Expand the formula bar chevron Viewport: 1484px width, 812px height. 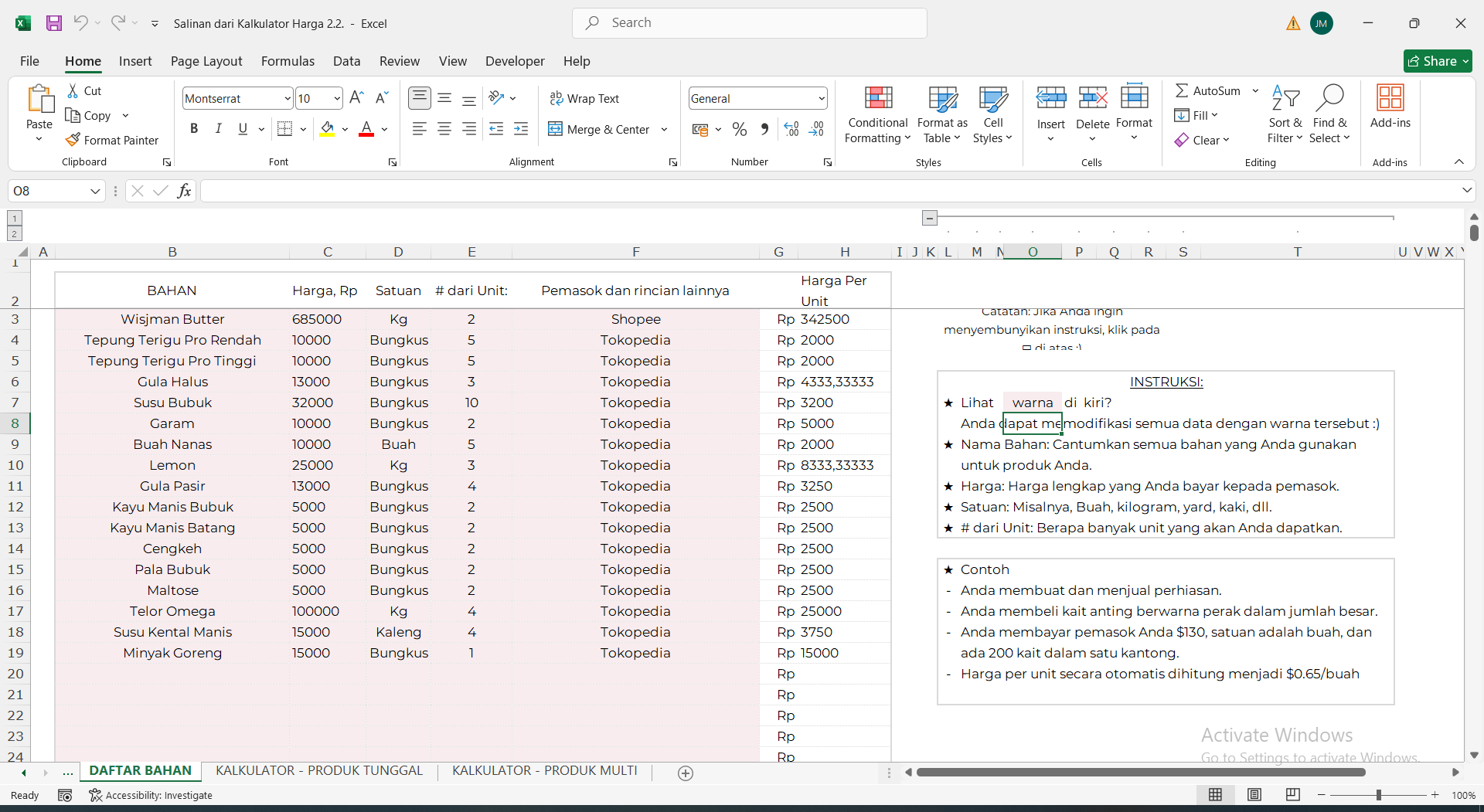[1466, 190]
